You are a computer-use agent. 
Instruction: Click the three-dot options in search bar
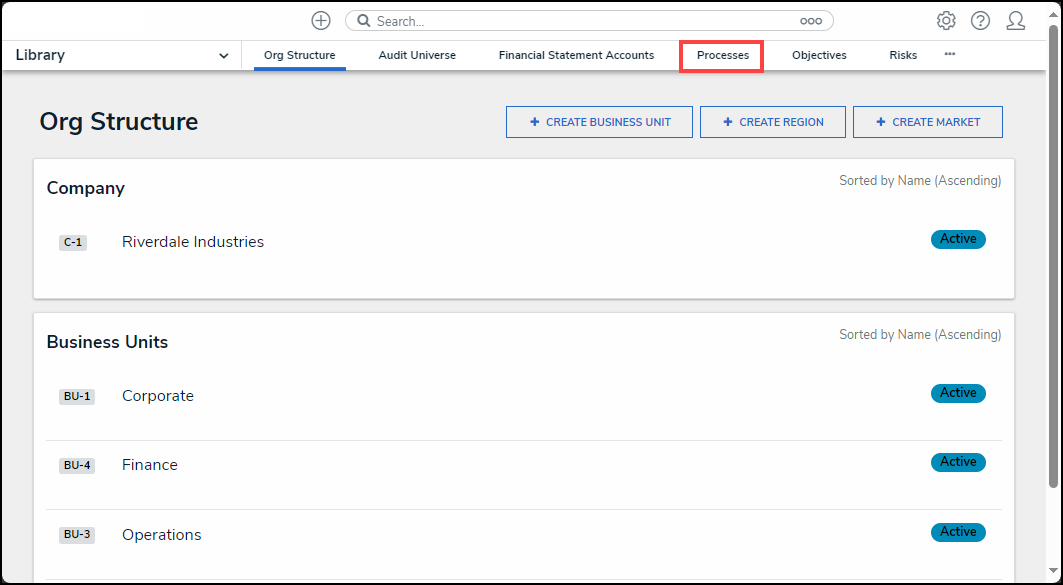(x=810, y=21)
